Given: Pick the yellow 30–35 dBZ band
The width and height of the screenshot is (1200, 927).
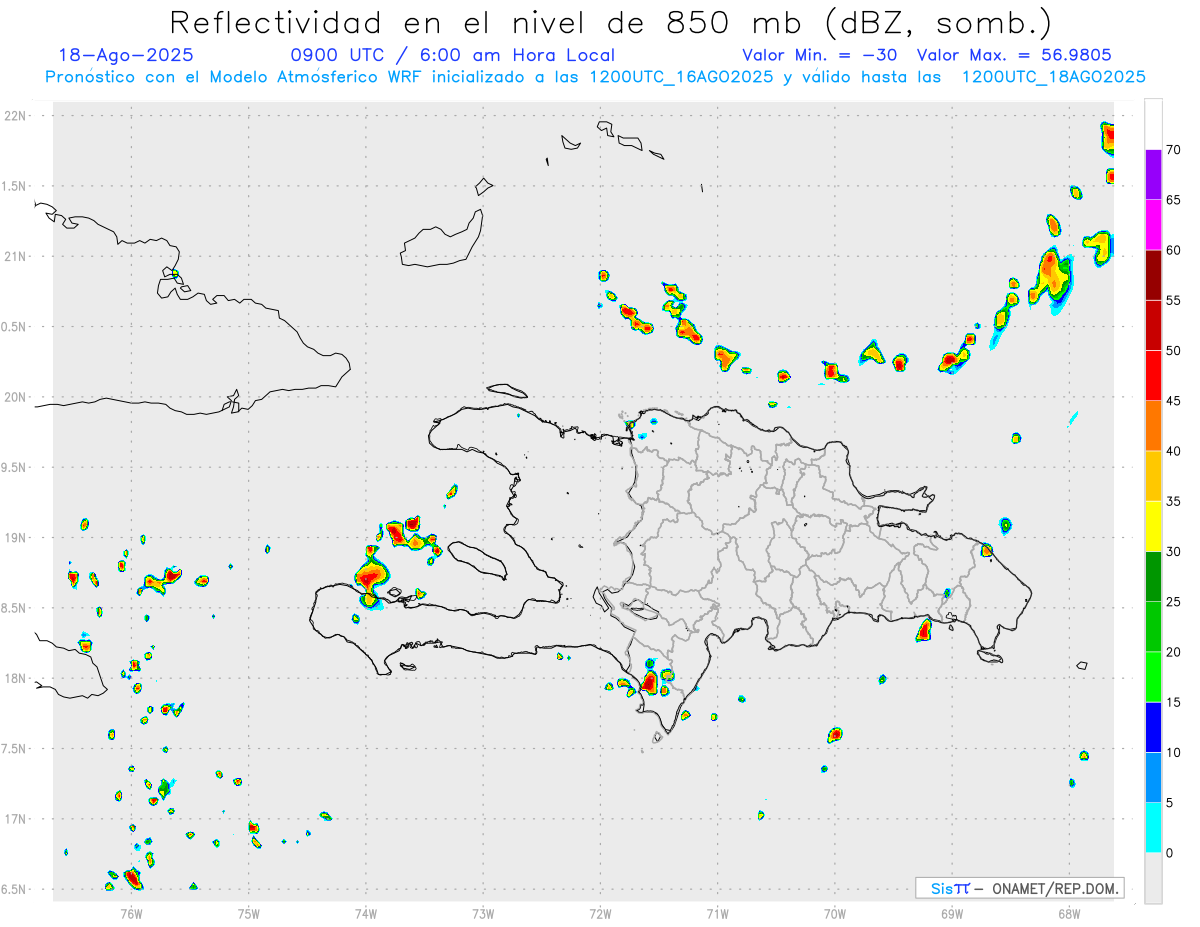Looking at the screenshot, I should tap(1153, 526).
